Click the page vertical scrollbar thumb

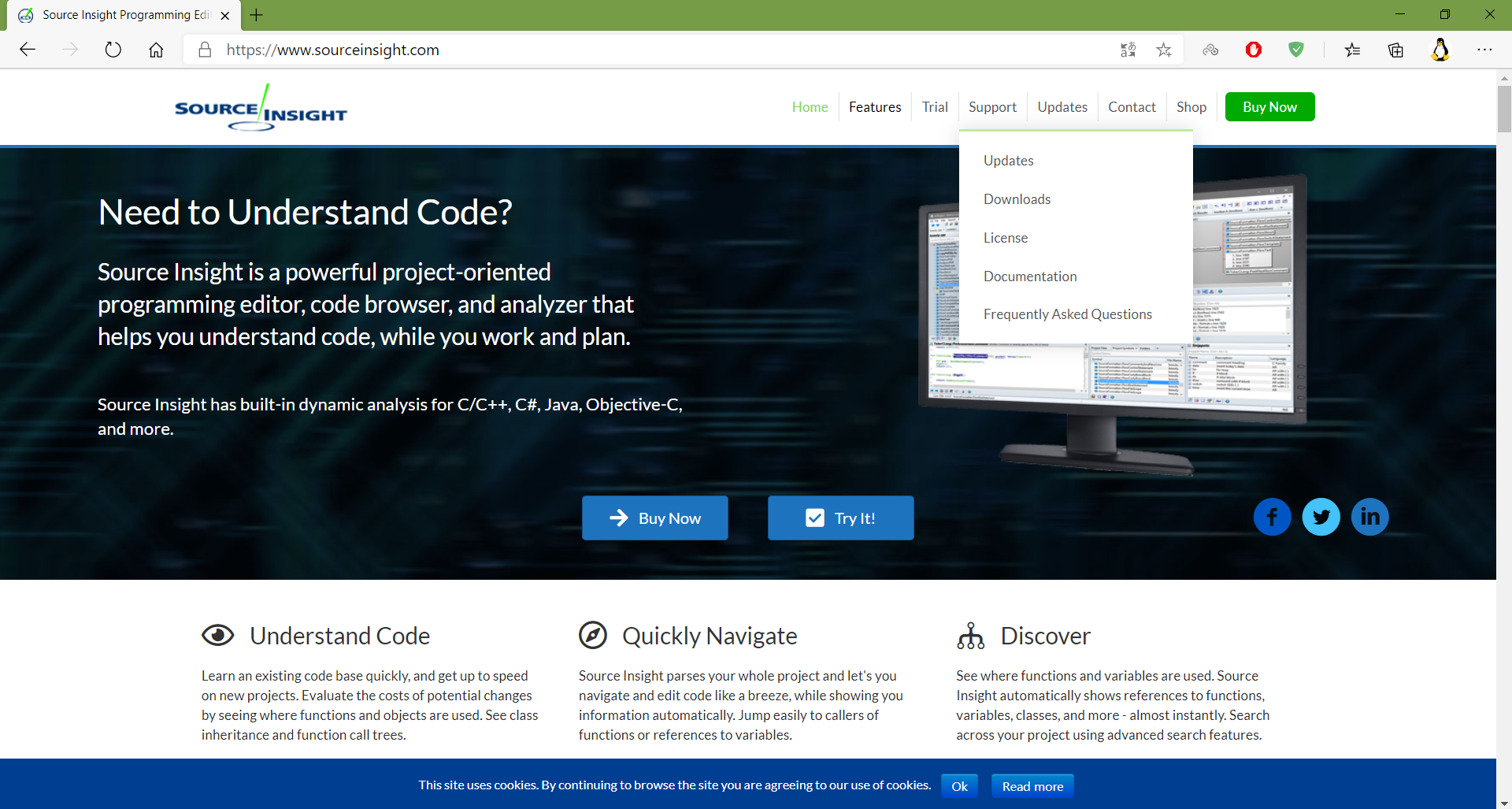pyautogui.click(x=1504, y=109)
